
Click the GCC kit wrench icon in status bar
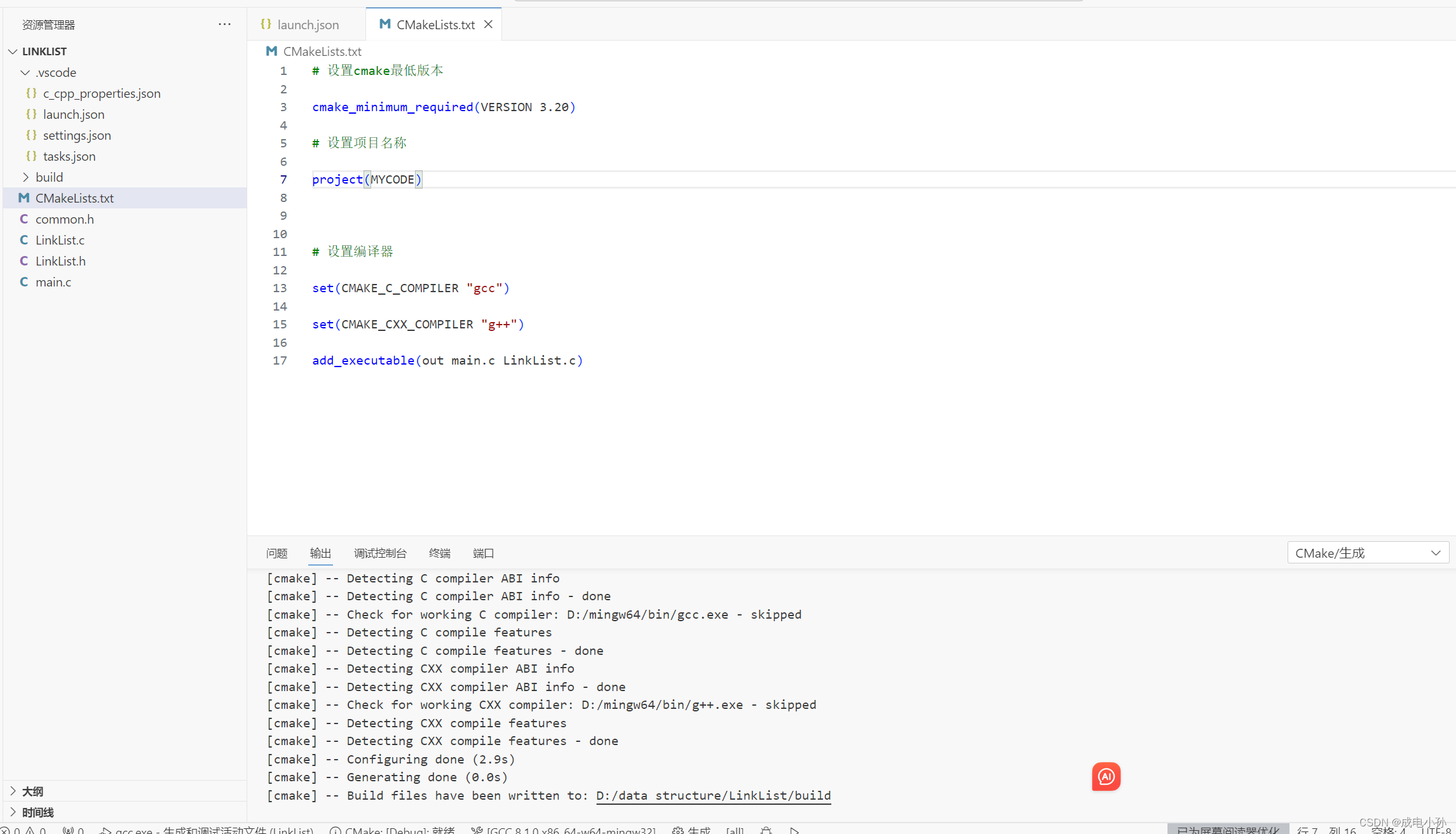477,830
